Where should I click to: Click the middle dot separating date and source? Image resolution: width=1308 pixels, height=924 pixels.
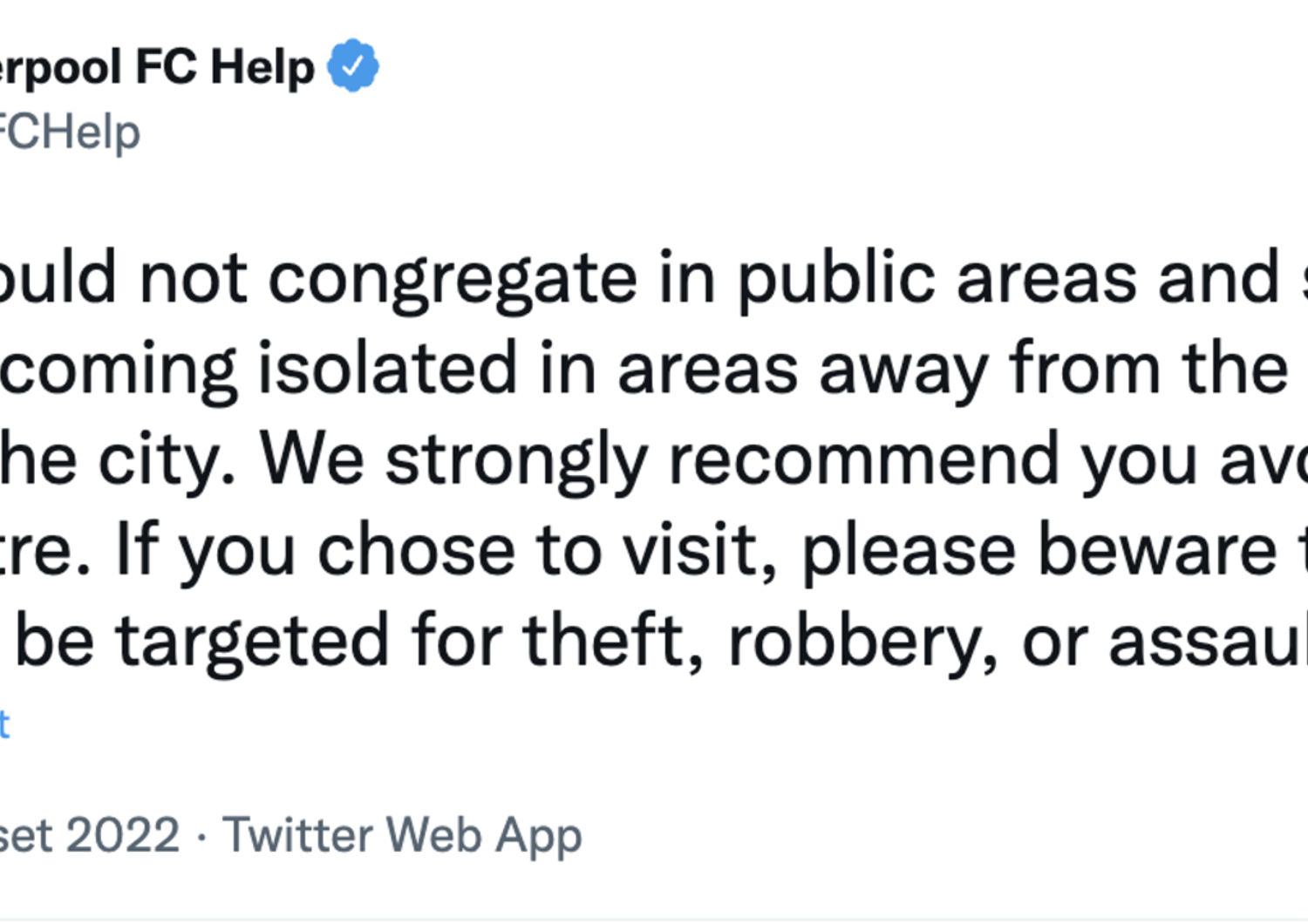click(x=201, y=837)
